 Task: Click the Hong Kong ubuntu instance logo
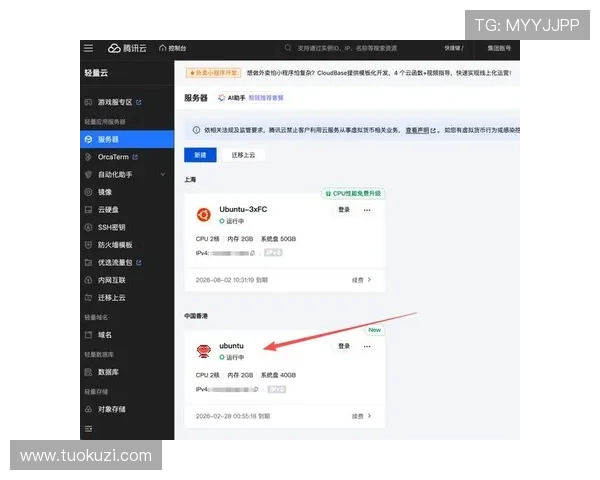tap(204, 351)
